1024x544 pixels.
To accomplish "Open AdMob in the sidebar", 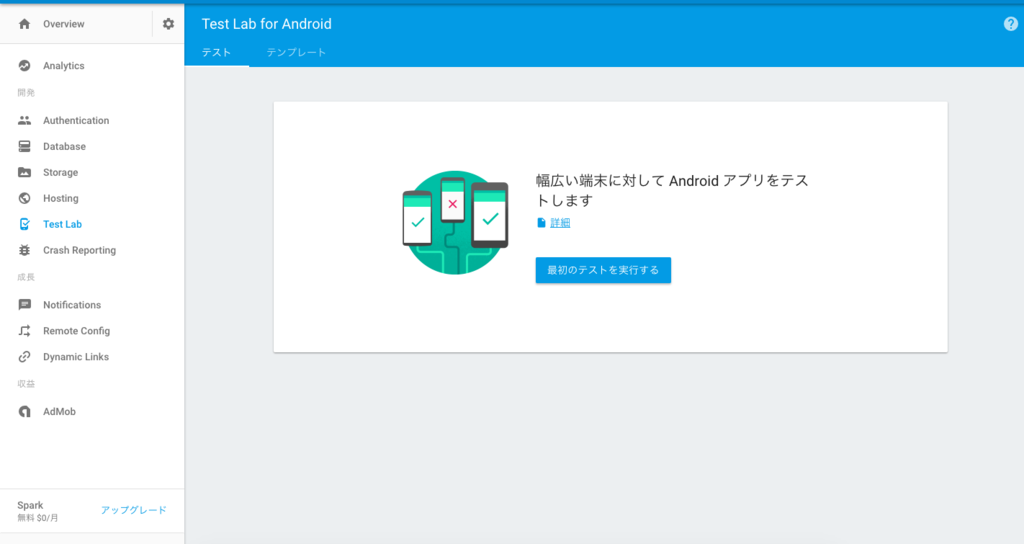I will pyautogui.click(x=59, y=411).
